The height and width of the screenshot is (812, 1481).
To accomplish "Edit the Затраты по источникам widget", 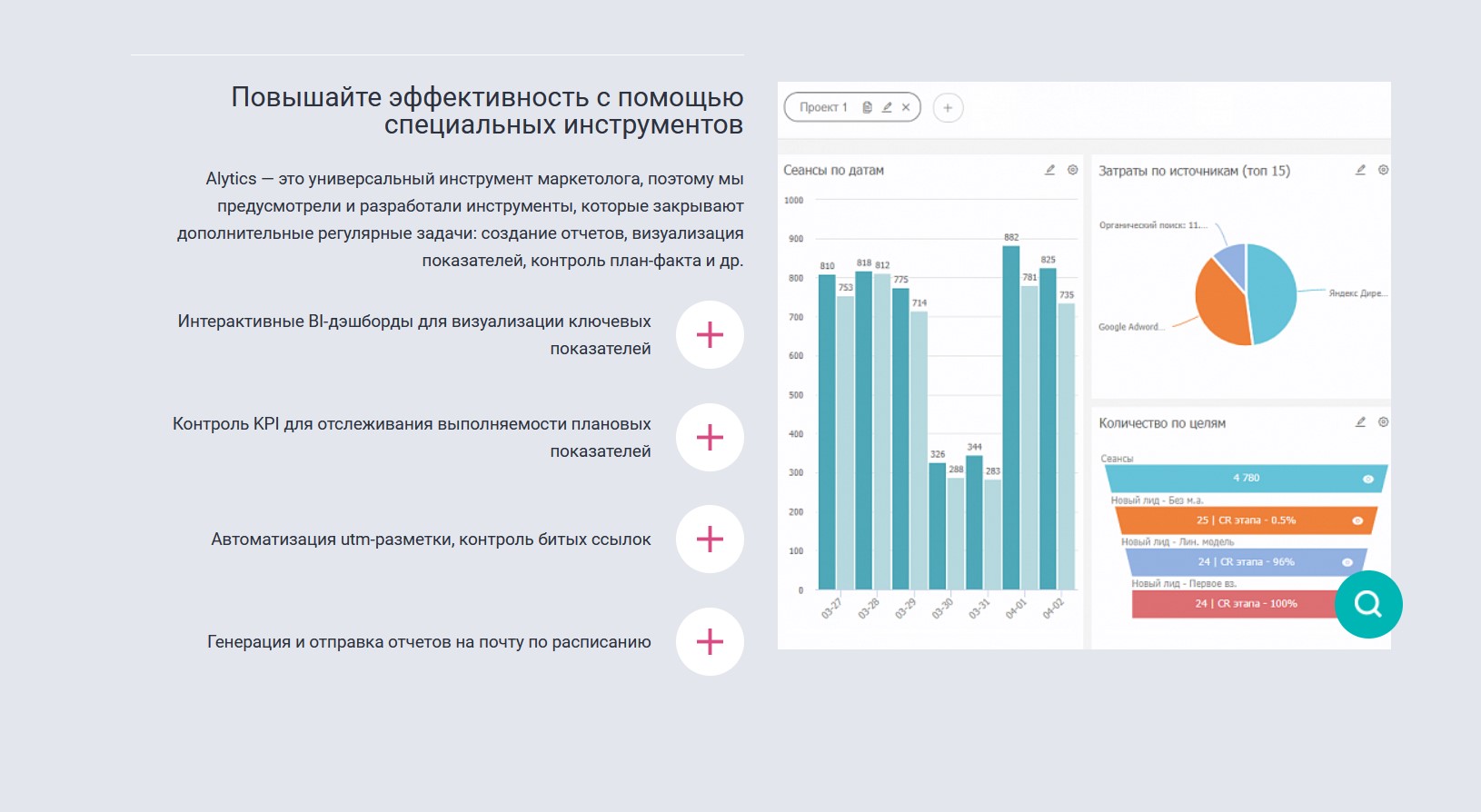I will 1360,170.
